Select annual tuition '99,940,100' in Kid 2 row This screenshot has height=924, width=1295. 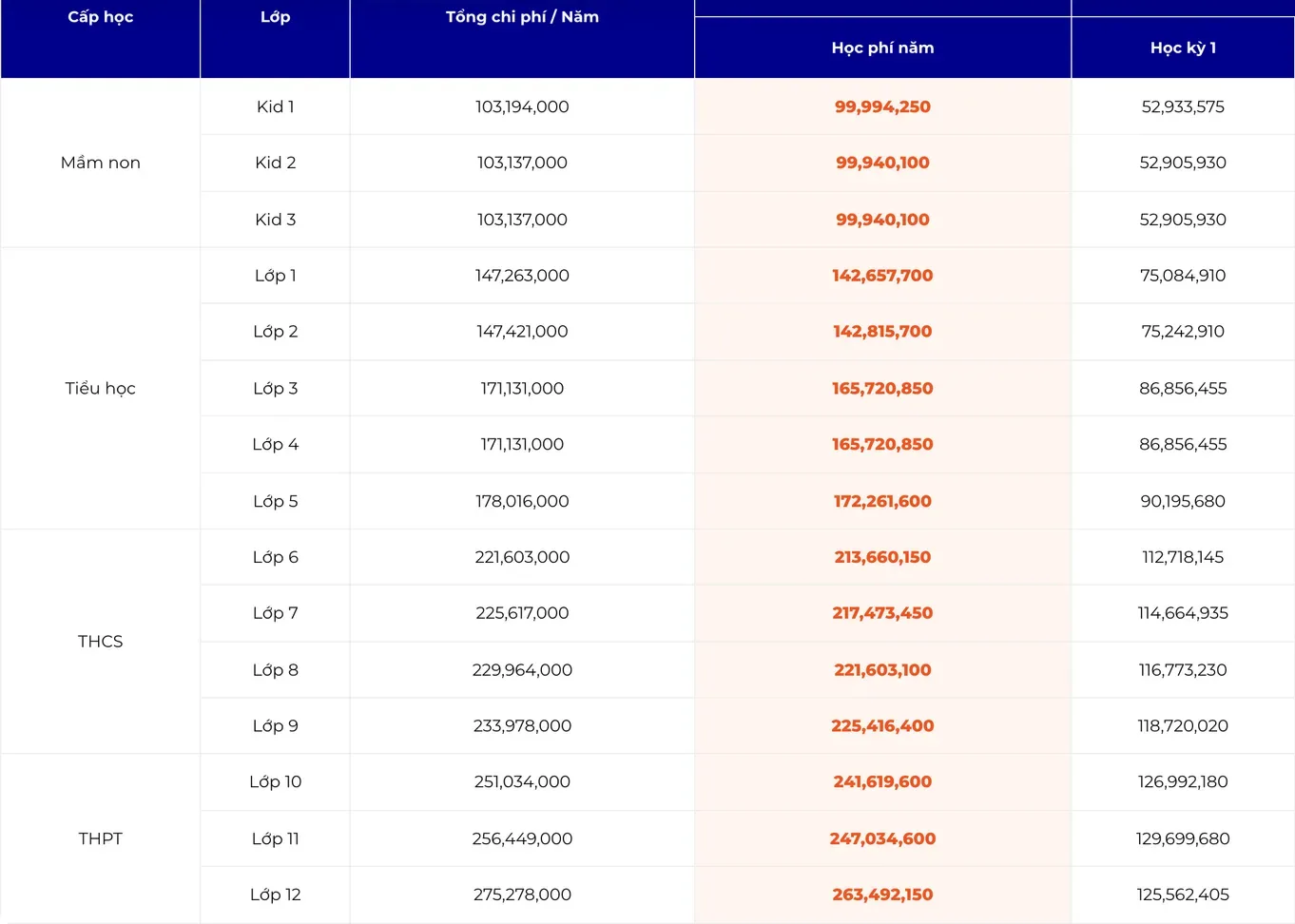tap(882, 163)
